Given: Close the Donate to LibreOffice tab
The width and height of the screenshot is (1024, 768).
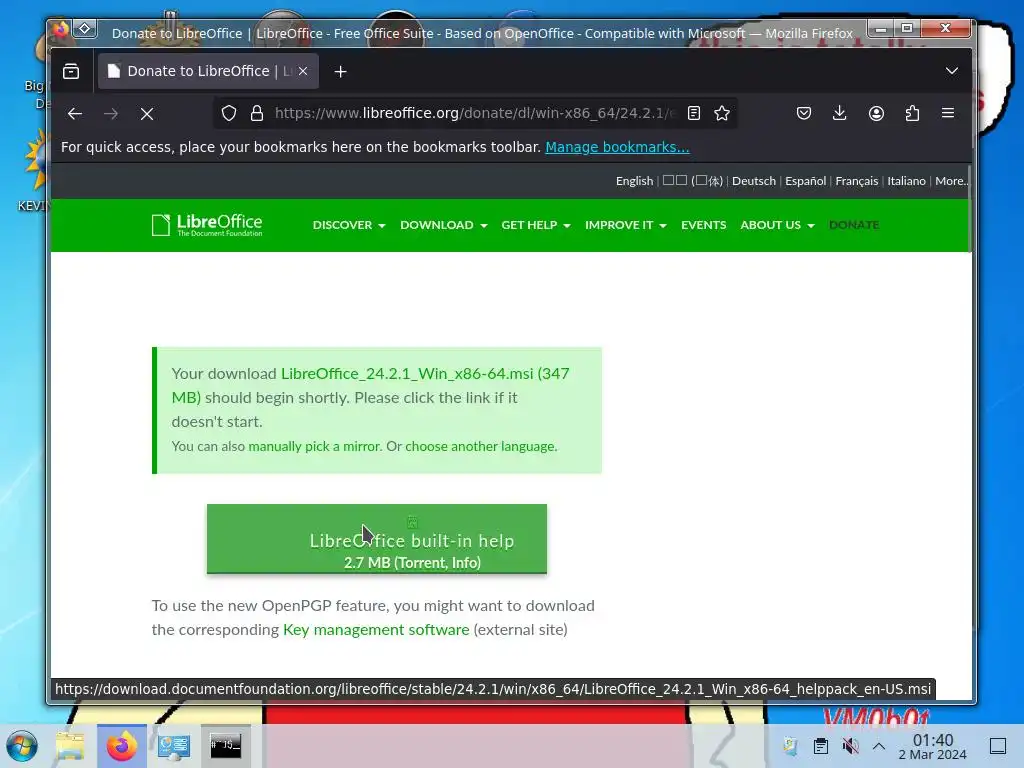Looking at the screenshot, I should (x=303, y=71).
